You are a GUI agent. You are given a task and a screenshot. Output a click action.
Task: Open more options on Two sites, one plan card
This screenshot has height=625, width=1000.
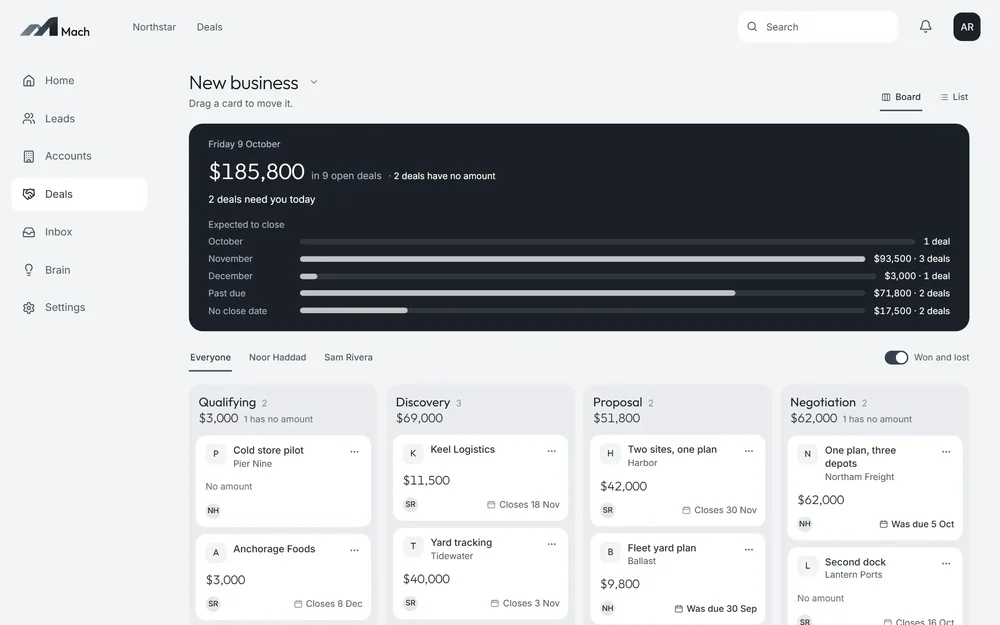[x=749, y=451]
